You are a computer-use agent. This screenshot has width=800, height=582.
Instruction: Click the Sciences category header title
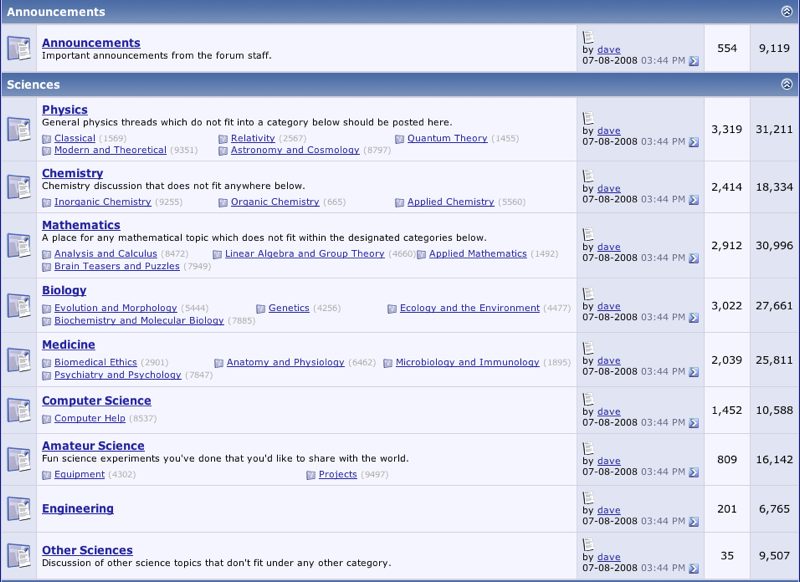[x=33, y=85]
